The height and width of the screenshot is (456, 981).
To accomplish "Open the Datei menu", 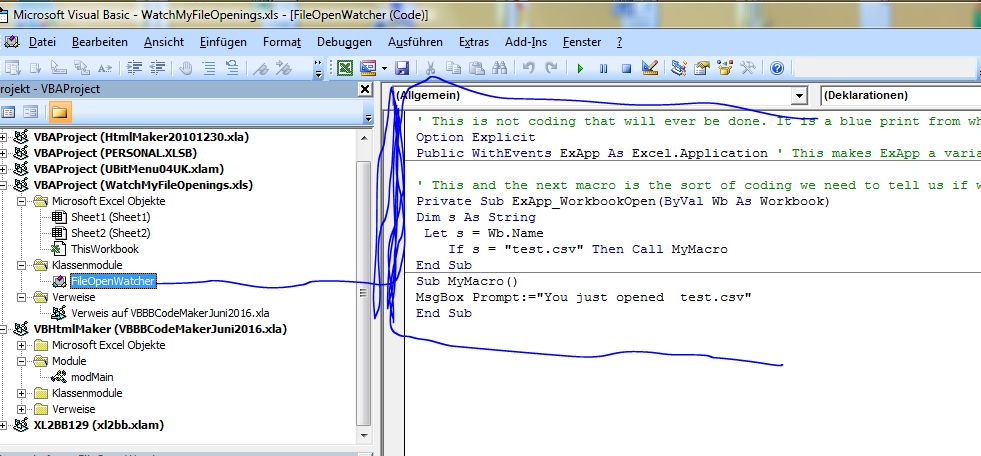I will (43, 42).
